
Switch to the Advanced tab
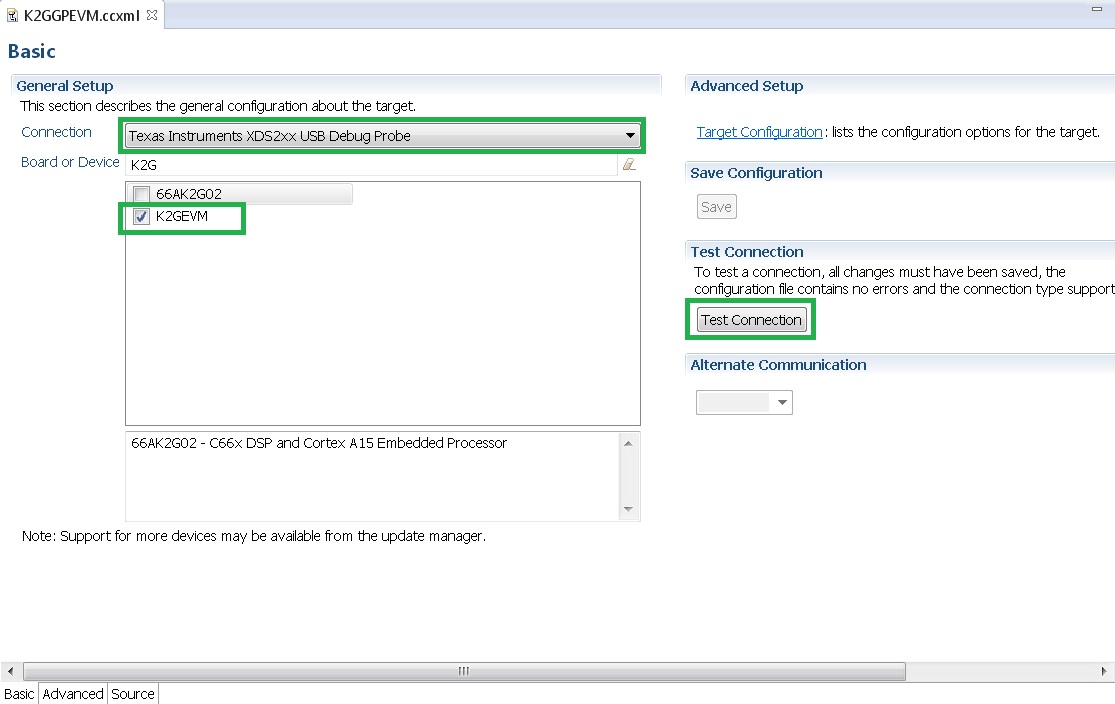tap(72, 693)
